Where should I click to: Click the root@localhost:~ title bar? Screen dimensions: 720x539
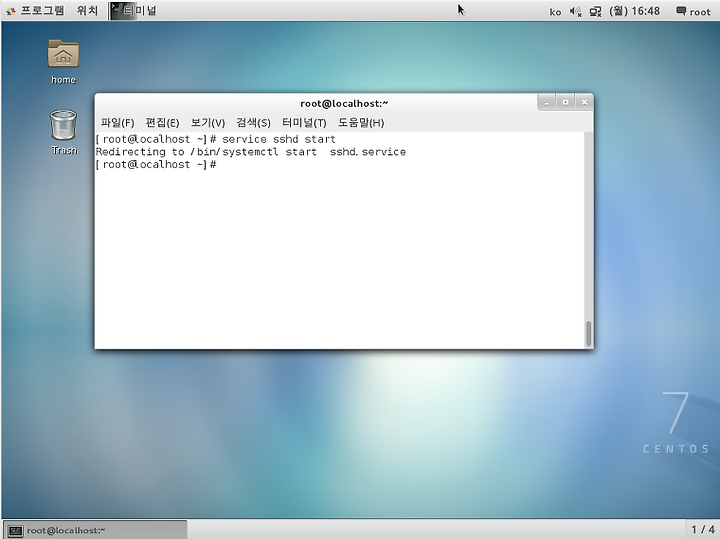click(344, 103)
